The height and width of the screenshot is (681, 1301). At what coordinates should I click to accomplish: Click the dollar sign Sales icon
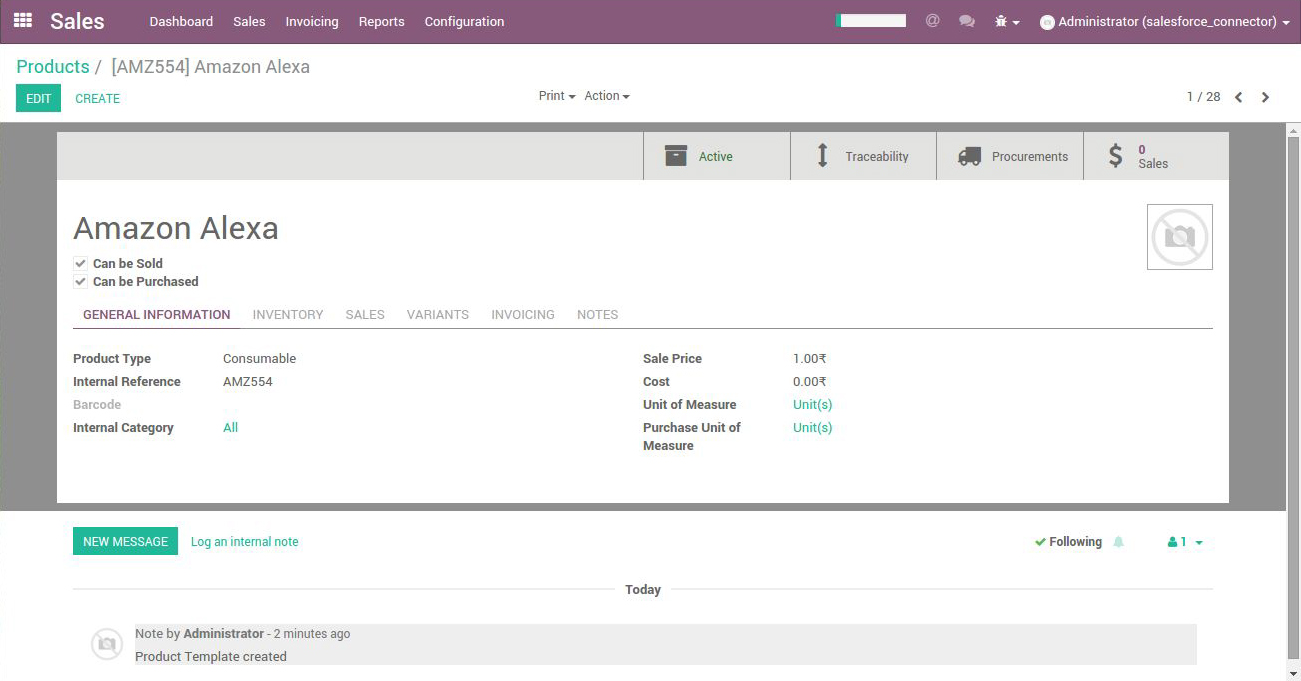(x=1116, y=156)
